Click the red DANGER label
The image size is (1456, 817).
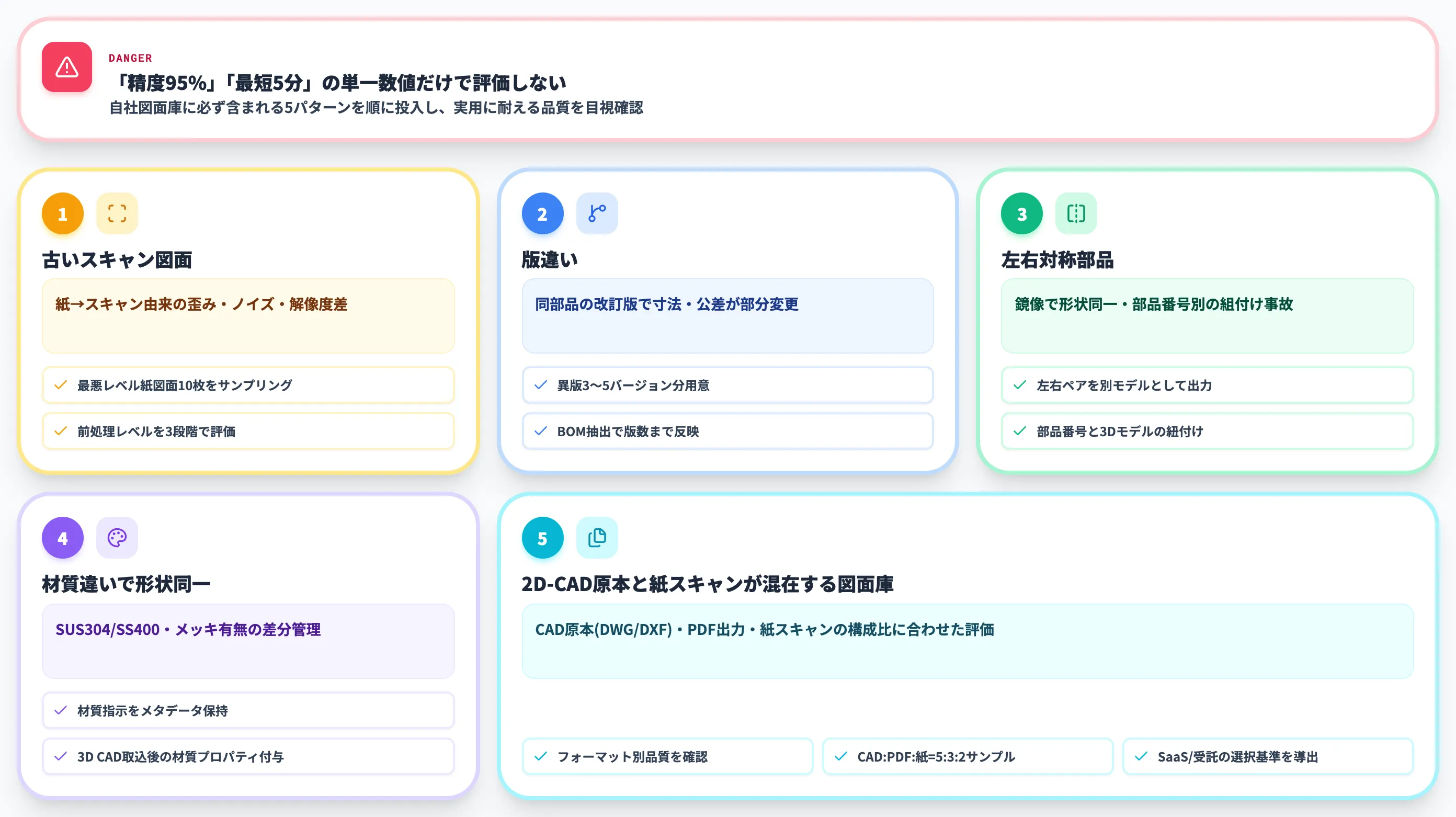pos(131,58)
